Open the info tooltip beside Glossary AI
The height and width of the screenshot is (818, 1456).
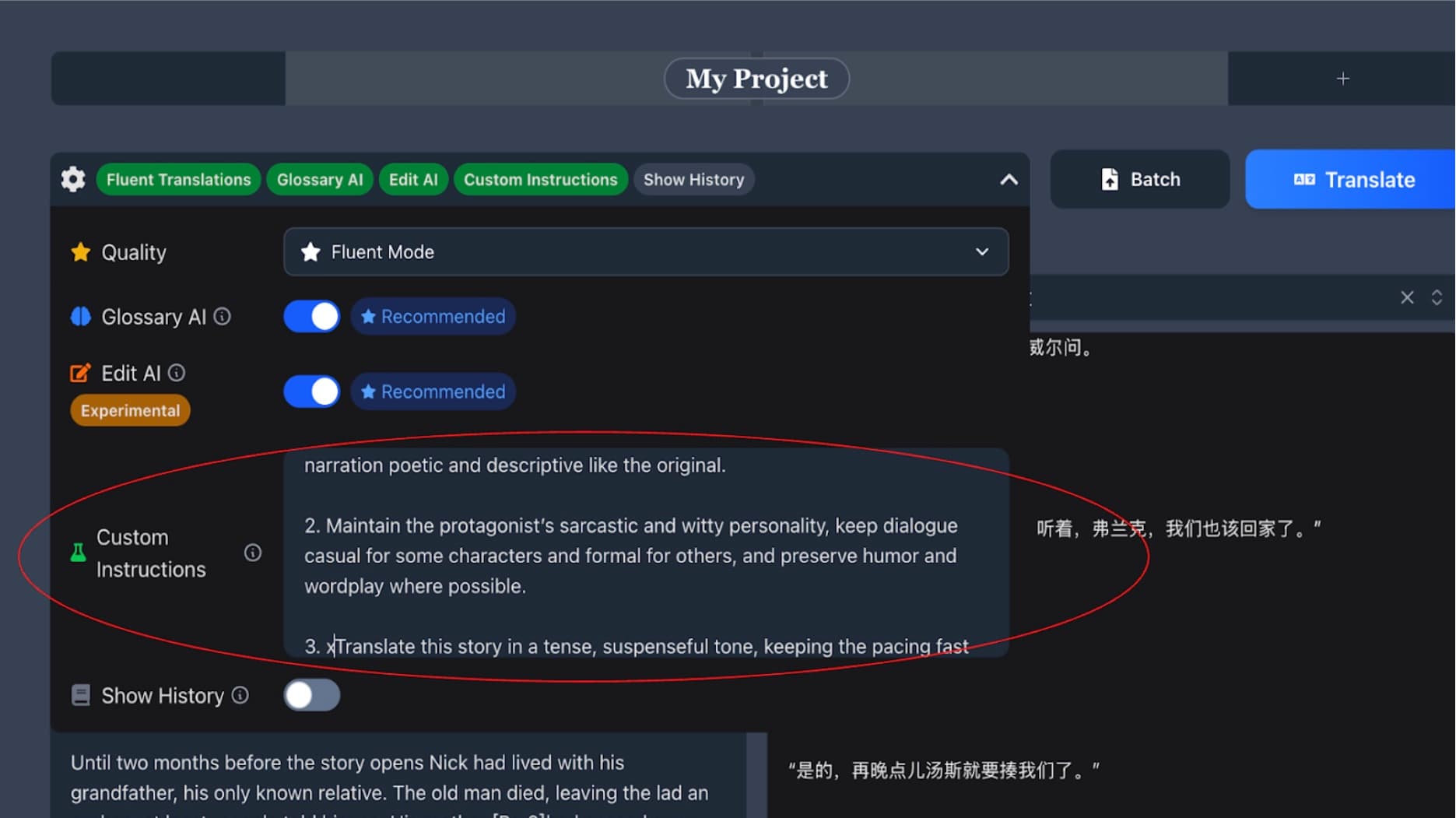pos(222,316)
